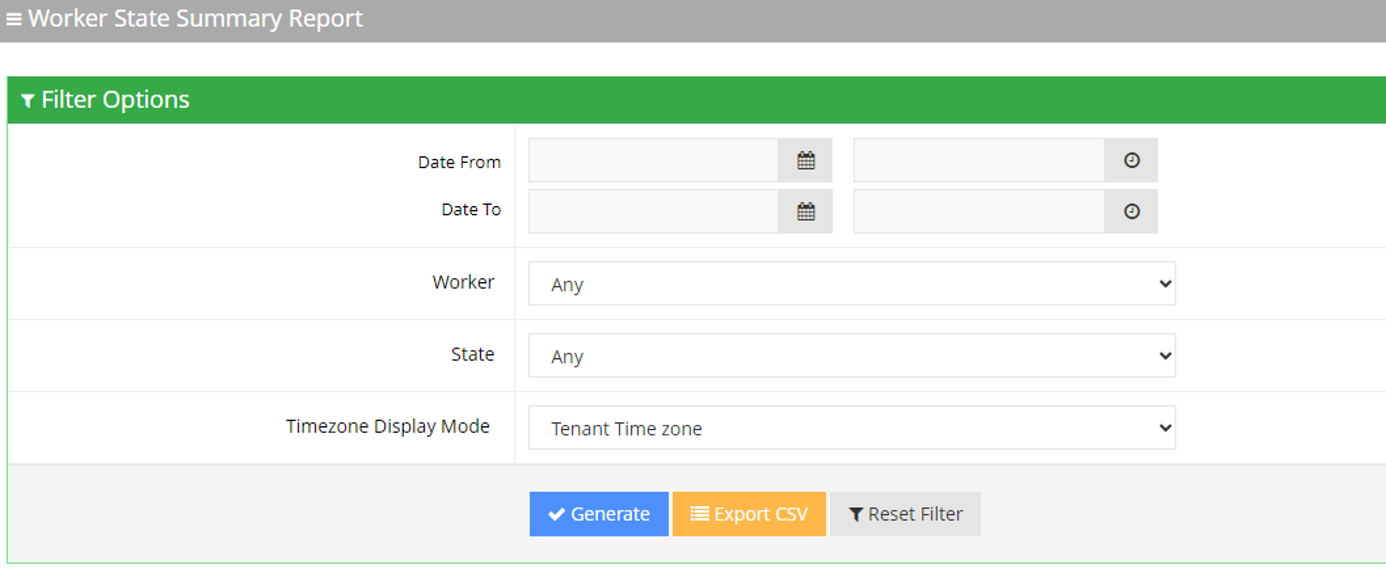Viewport: 1386px width, 570px height.
Task: Click the Timezone Display Mode label
Action: tap(388, 426)
